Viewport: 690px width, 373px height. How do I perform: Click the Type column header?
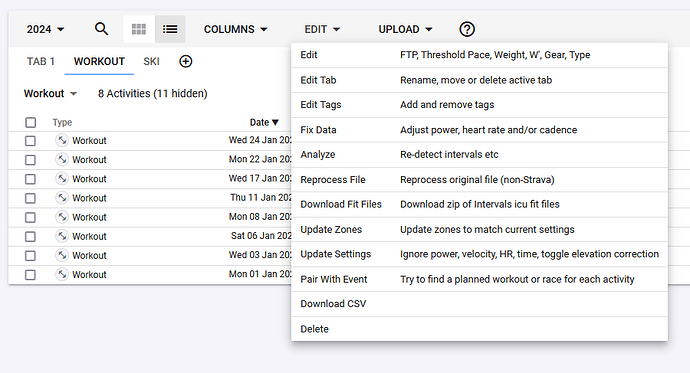62,122
